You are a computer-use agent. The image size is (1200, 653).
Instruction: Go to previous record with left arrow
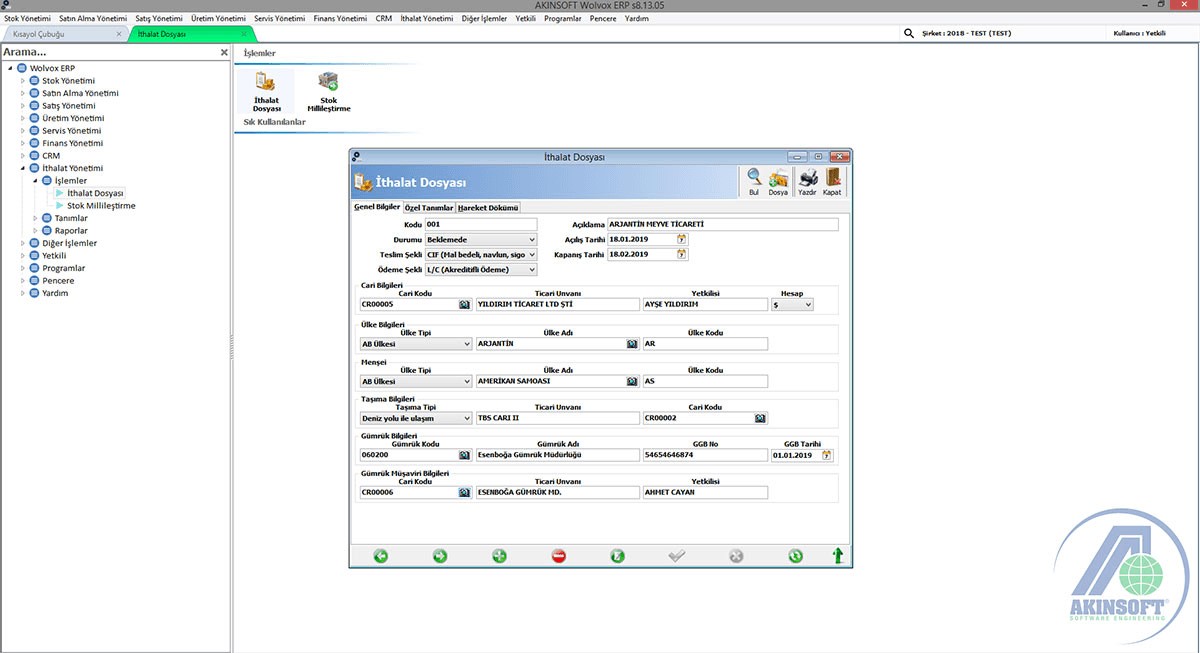coord(381,556)
